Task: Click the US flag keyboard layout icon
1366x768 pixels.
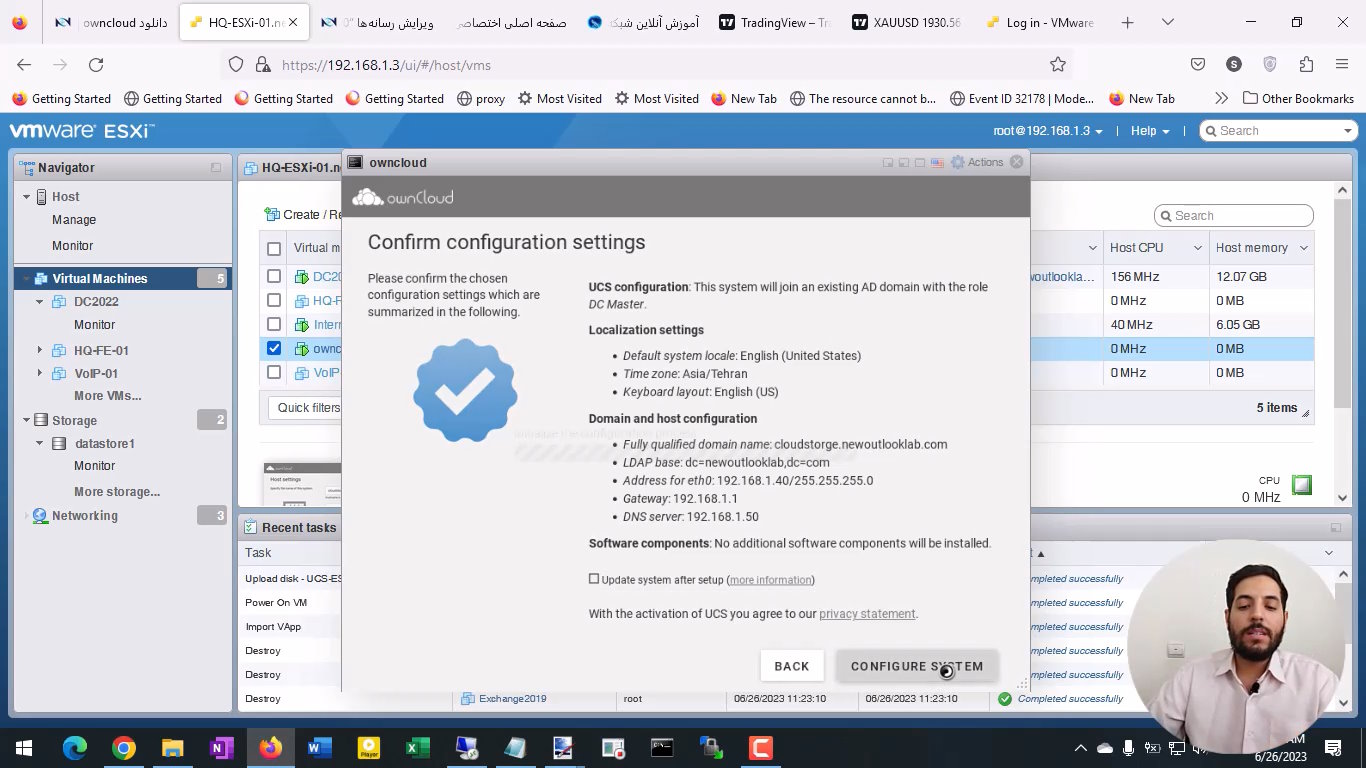Action: click(937, 162)
